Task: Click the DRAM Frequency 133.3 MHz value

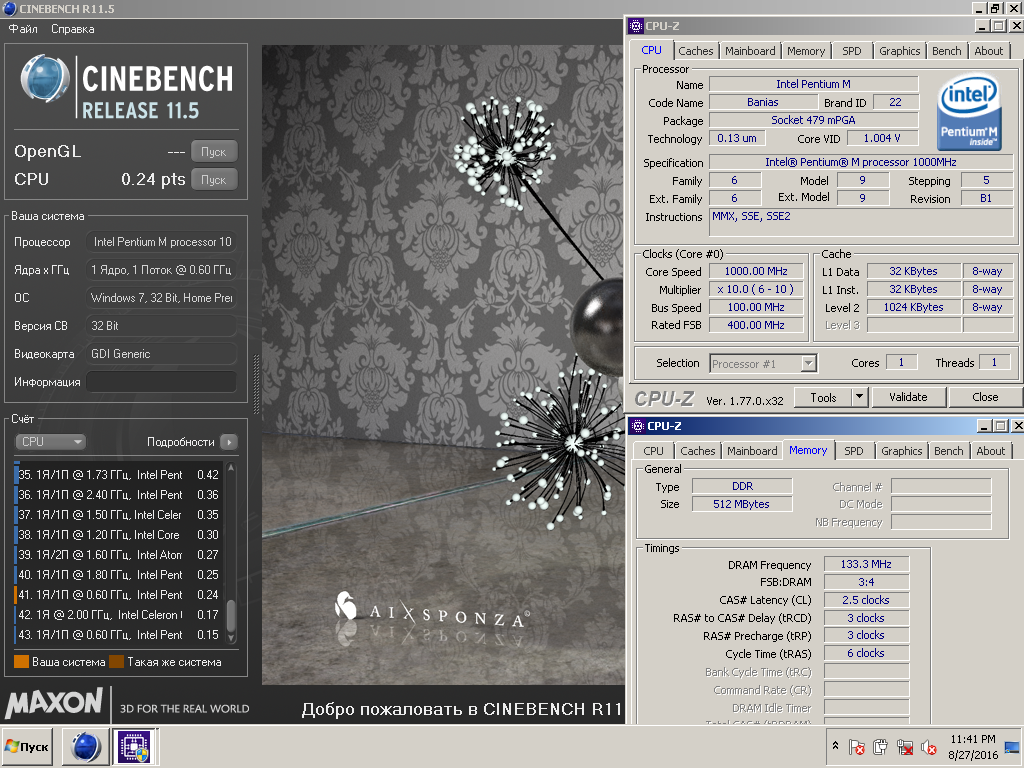Action: tap(866, 564)
